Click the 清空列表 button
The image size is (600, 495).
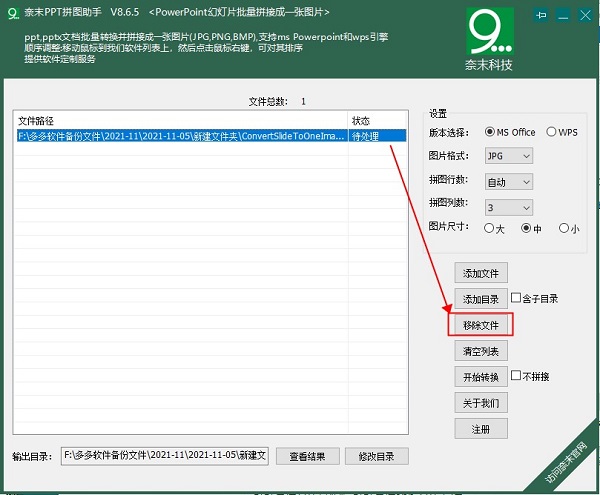coord(481,351)
